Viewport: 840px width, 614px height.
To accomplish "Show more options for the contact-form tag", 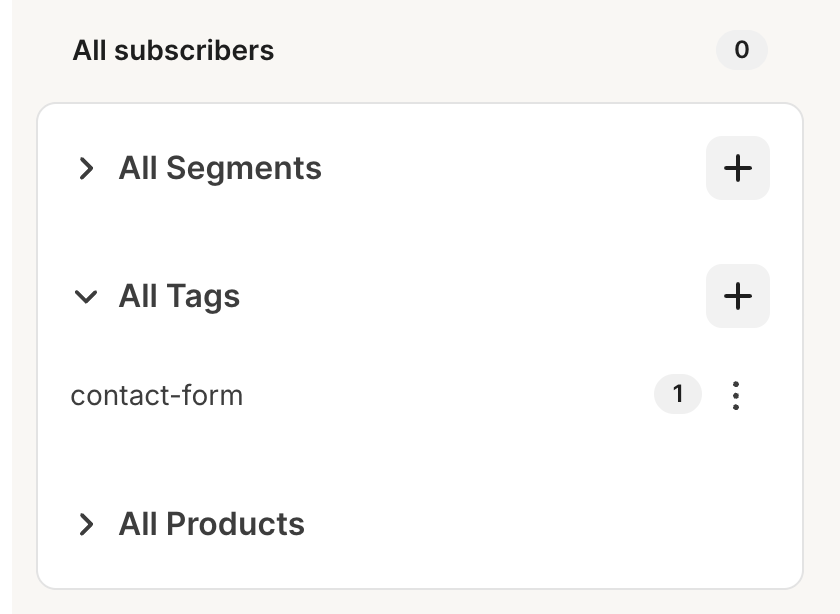I will 736,396.
